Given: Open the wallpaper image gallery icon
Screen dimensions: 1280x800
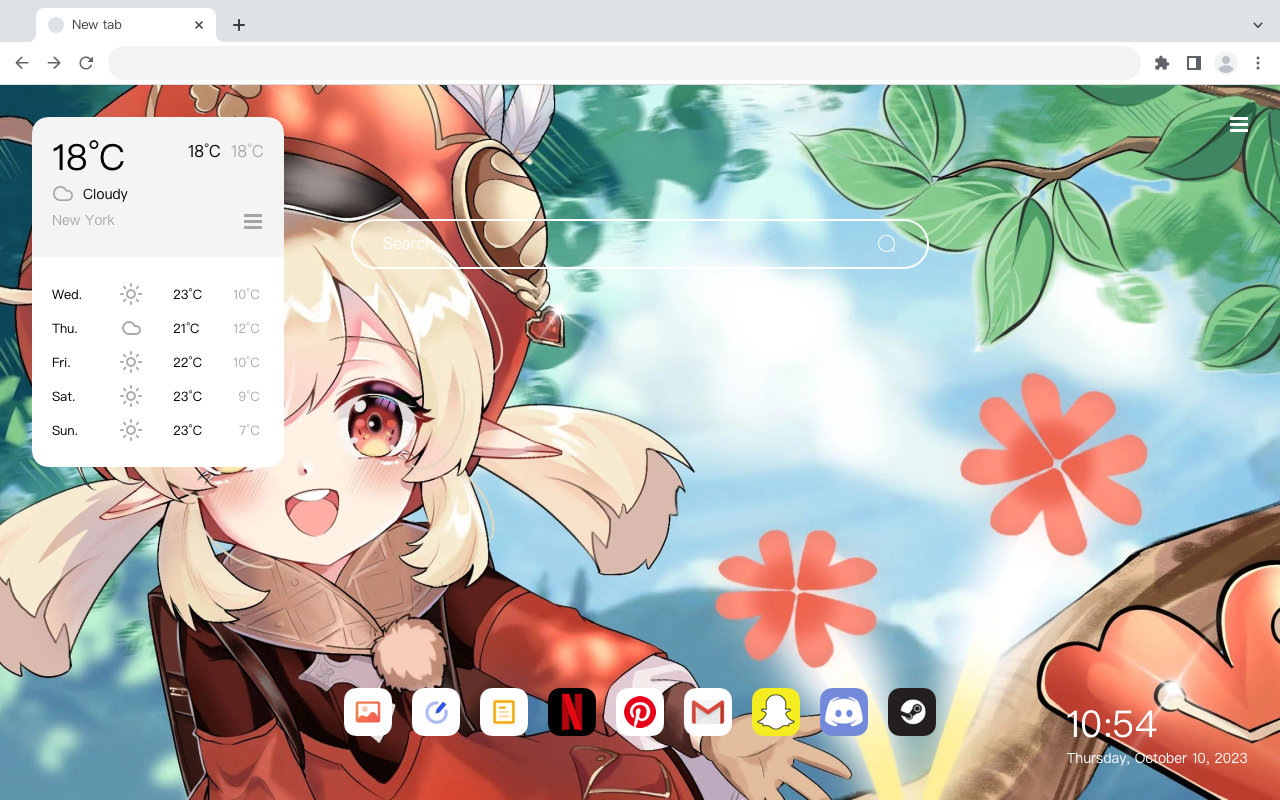Looking at the screenshot, I should click(368, 712).
